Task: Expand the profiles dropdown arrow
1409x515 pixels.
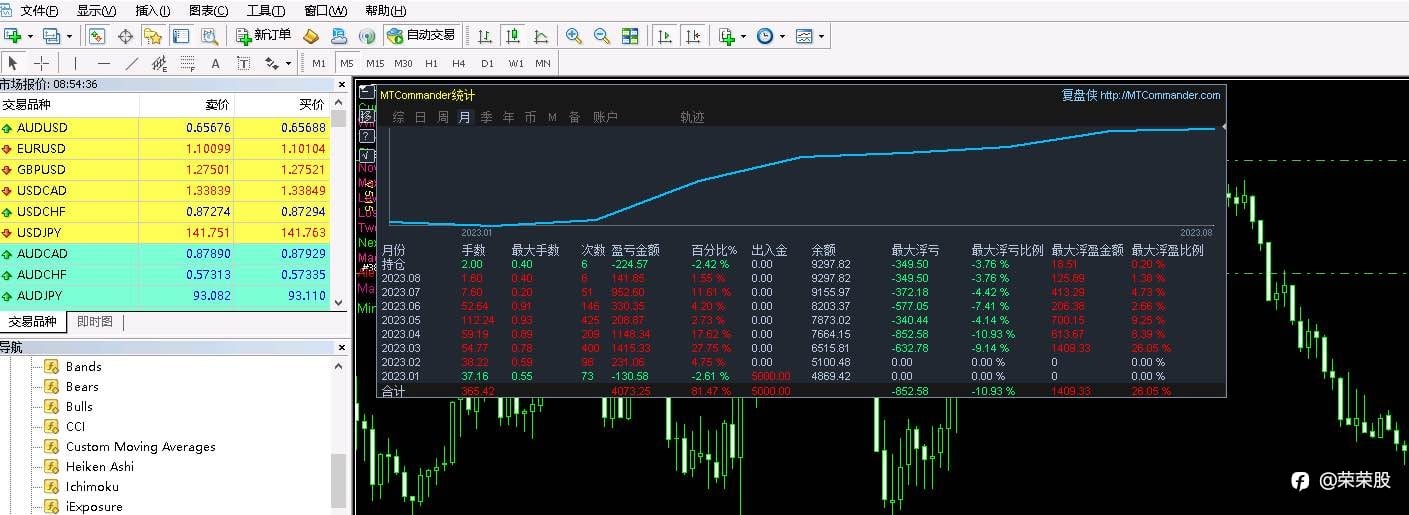Action: tap(69, 36)
